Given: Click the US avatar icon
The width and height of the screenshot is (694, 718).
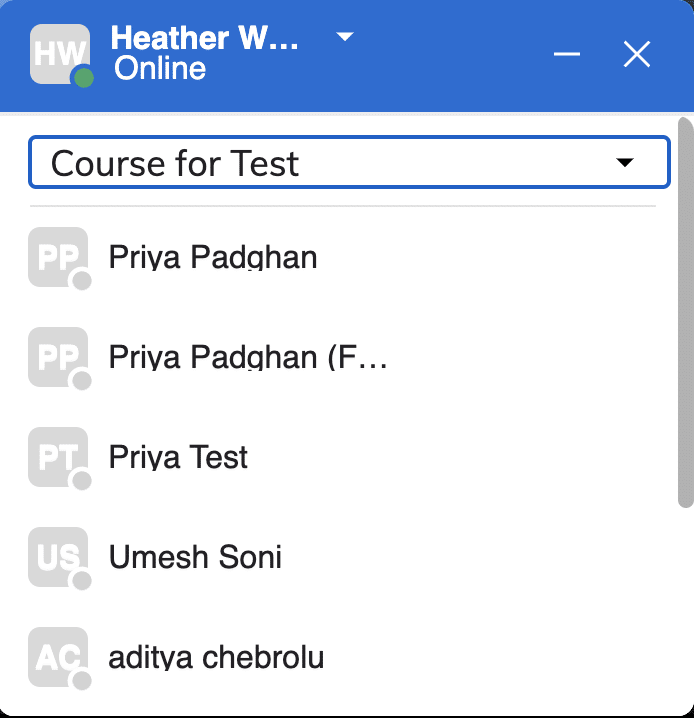Looking at the screenshot, I should [x=58, y=557].
